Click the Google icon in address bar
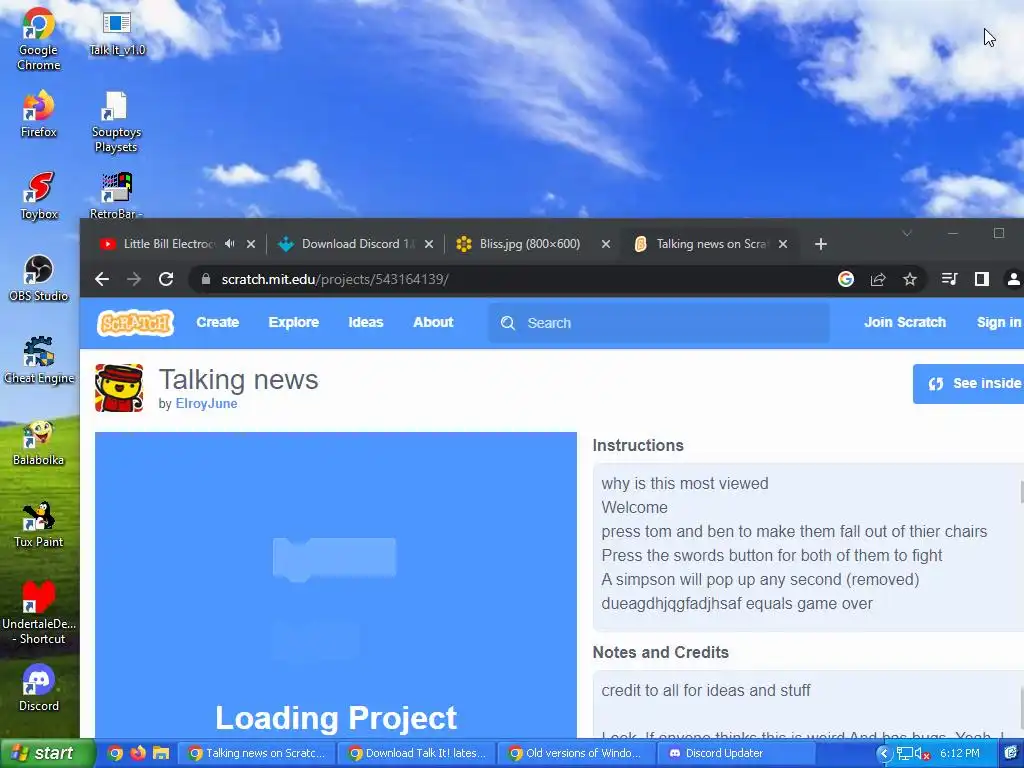This screenshot has height=768, width=1024. tap(846, 280)
